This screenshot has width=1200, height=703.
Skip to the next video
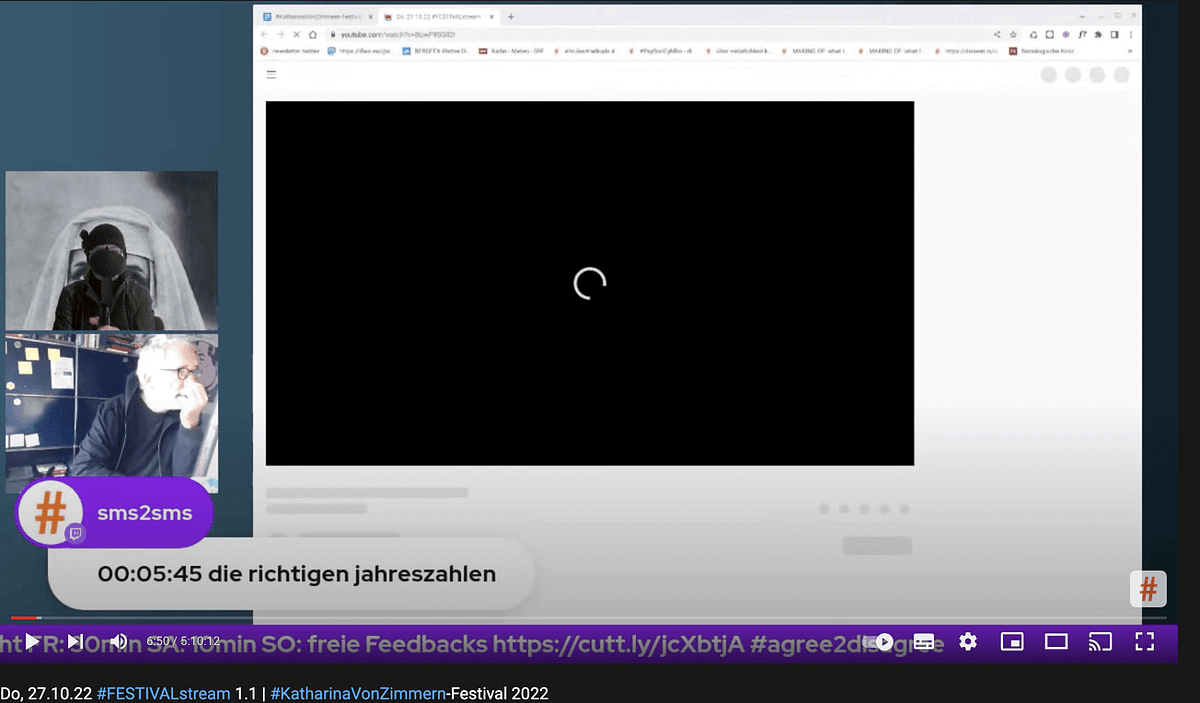75,641
